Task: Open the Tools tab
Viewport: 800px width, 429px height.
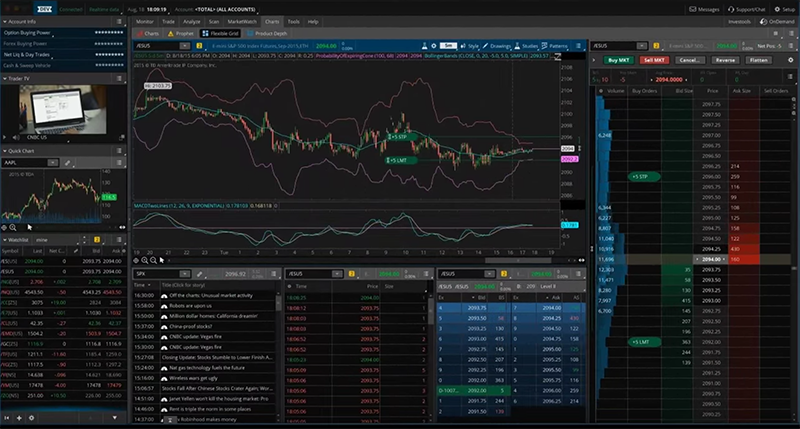Action: 293,21
